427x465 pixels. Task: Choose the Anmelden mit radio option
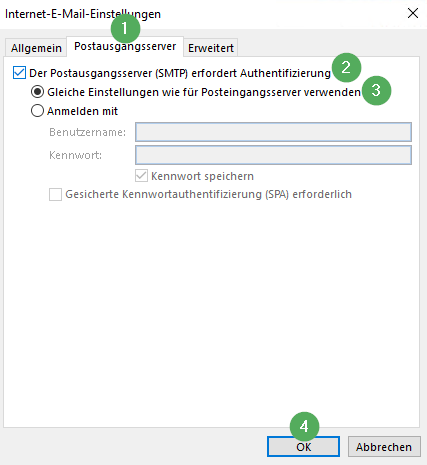37,111
